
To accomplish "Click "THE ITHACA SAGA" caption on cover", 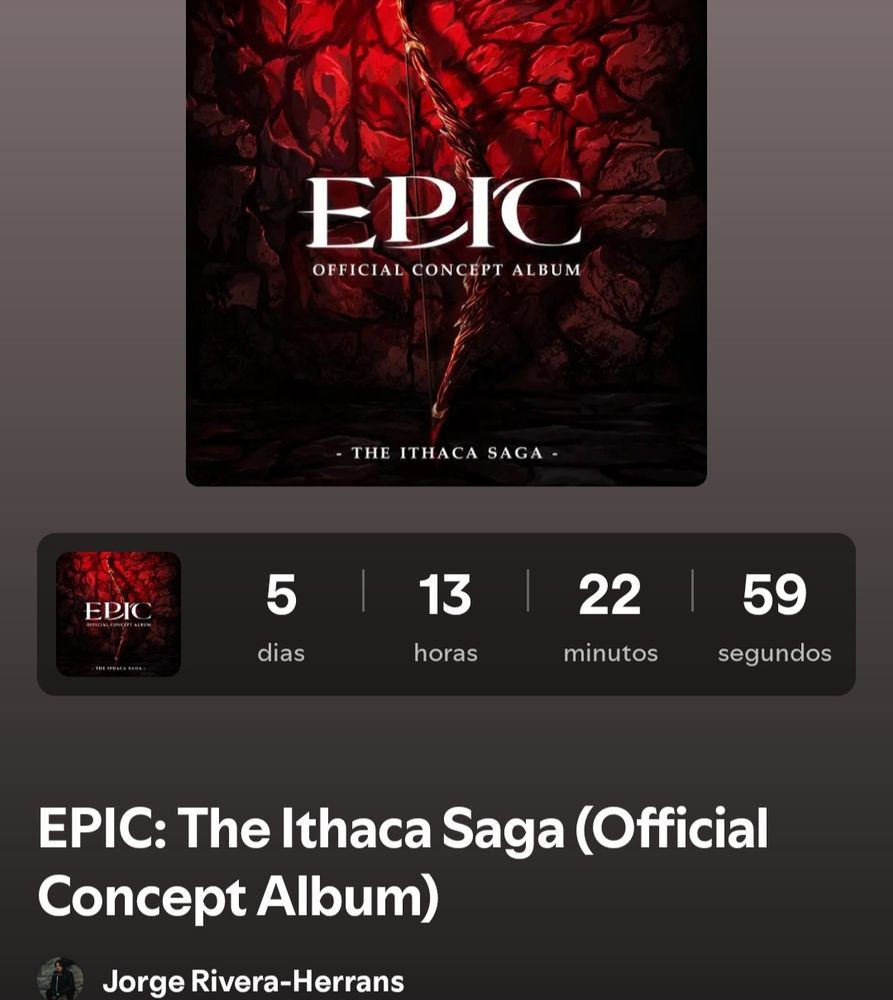I will [446, 453].
